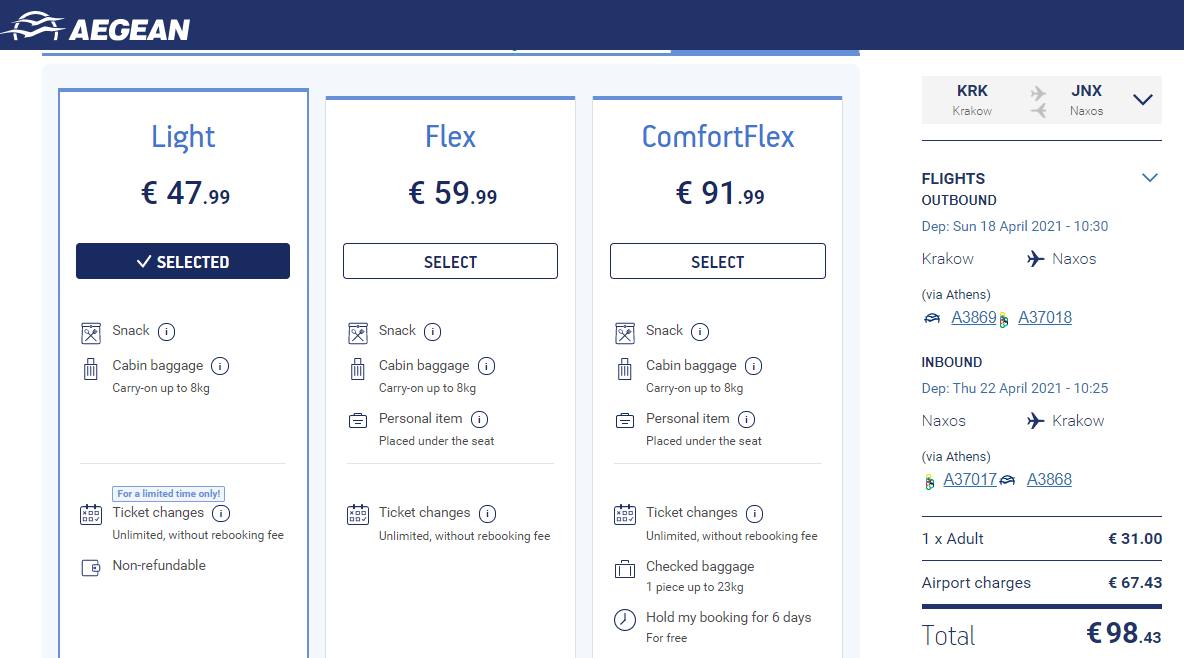Click the ComfortFlex fare card title
Image resolution: width=1184 pixels, height=658 pixels.
tap(717, 137)
